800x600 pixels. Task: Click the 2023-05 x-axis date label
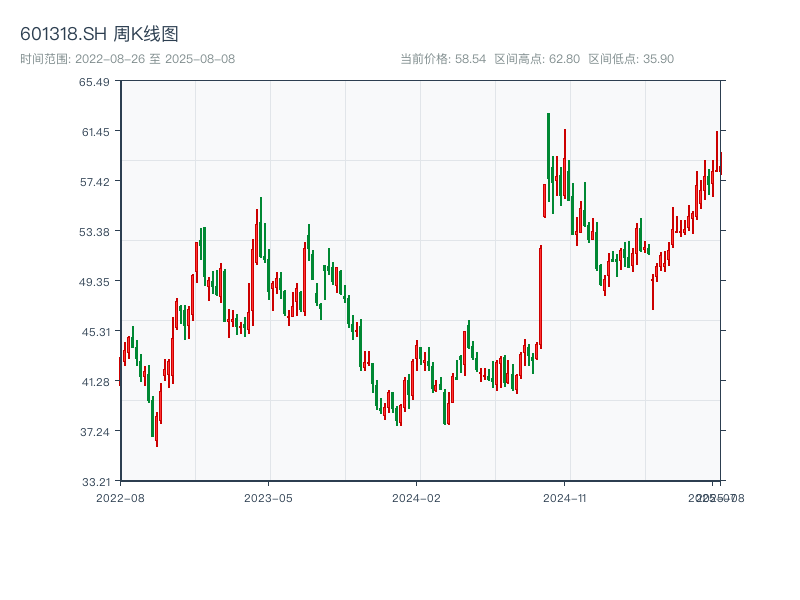269,497
